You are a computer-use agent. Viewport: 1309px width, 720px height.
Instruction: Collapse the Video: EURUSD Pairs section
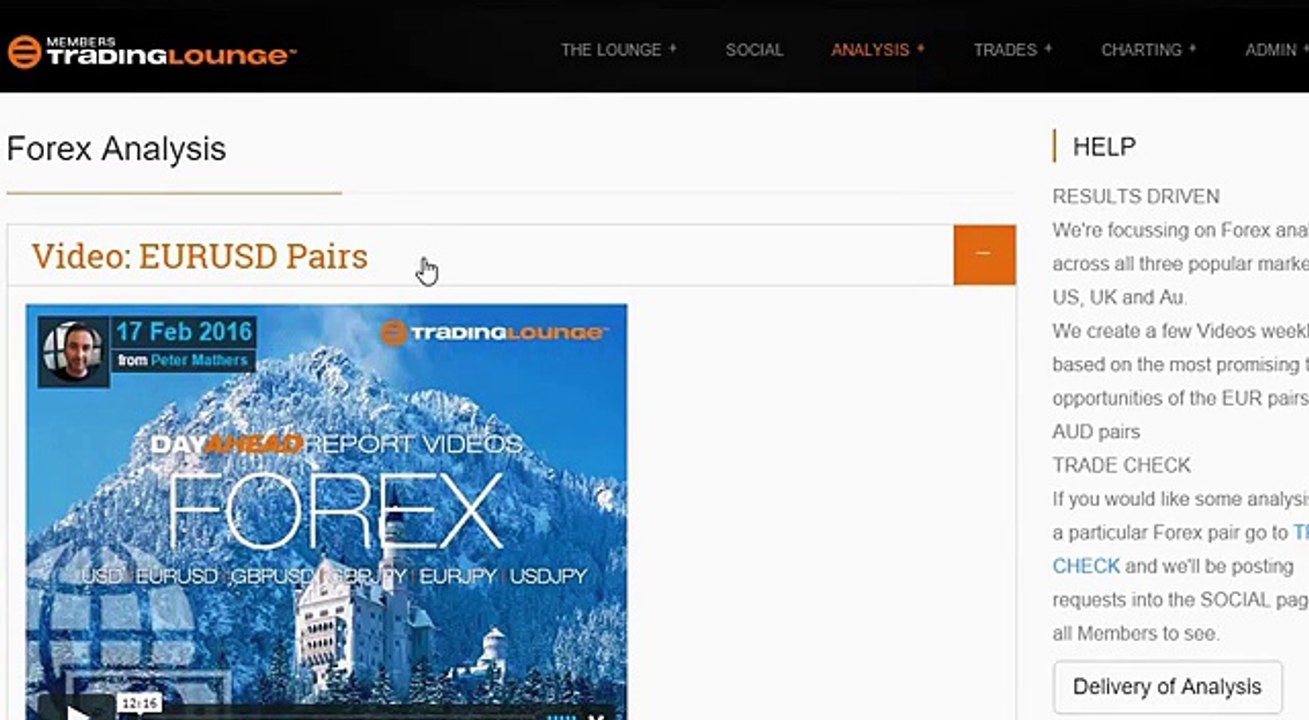[984, 255]
